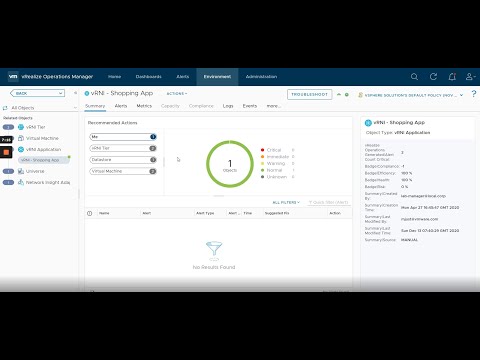
Task: Click the Network Insight Adapter icon
Action: pos(21,182)
